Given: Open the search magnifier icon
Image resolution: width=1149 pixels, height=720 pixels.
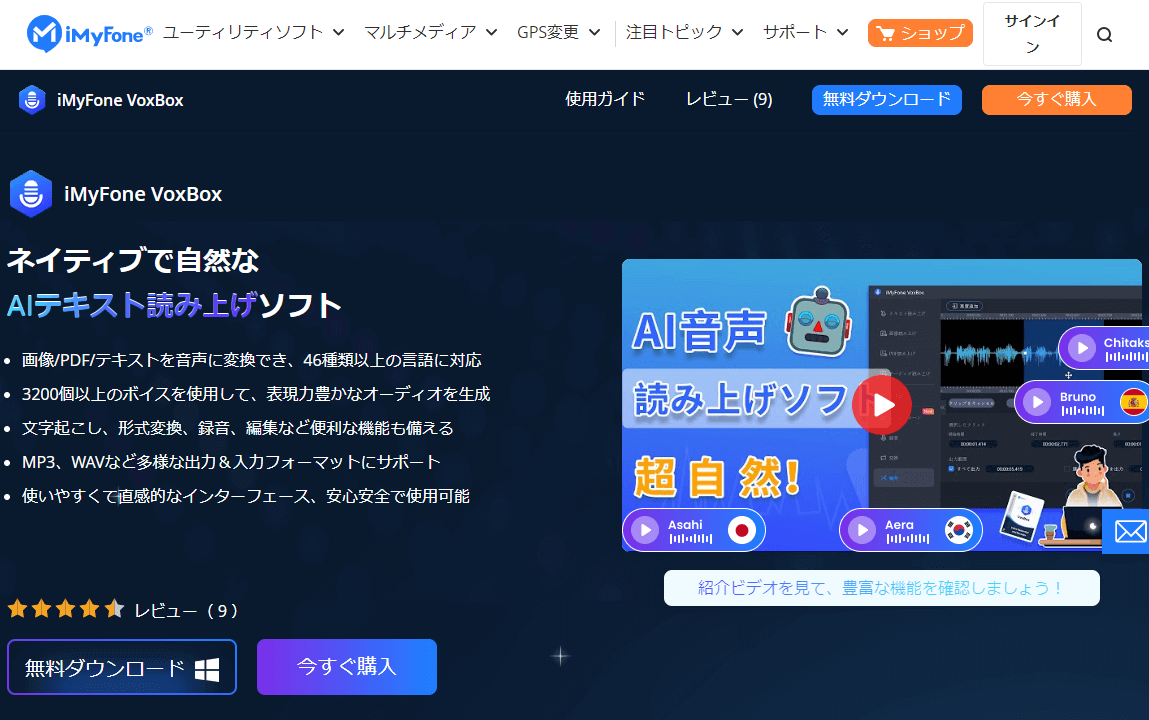Looking at the screenshot, I should tap(1104, 34).
